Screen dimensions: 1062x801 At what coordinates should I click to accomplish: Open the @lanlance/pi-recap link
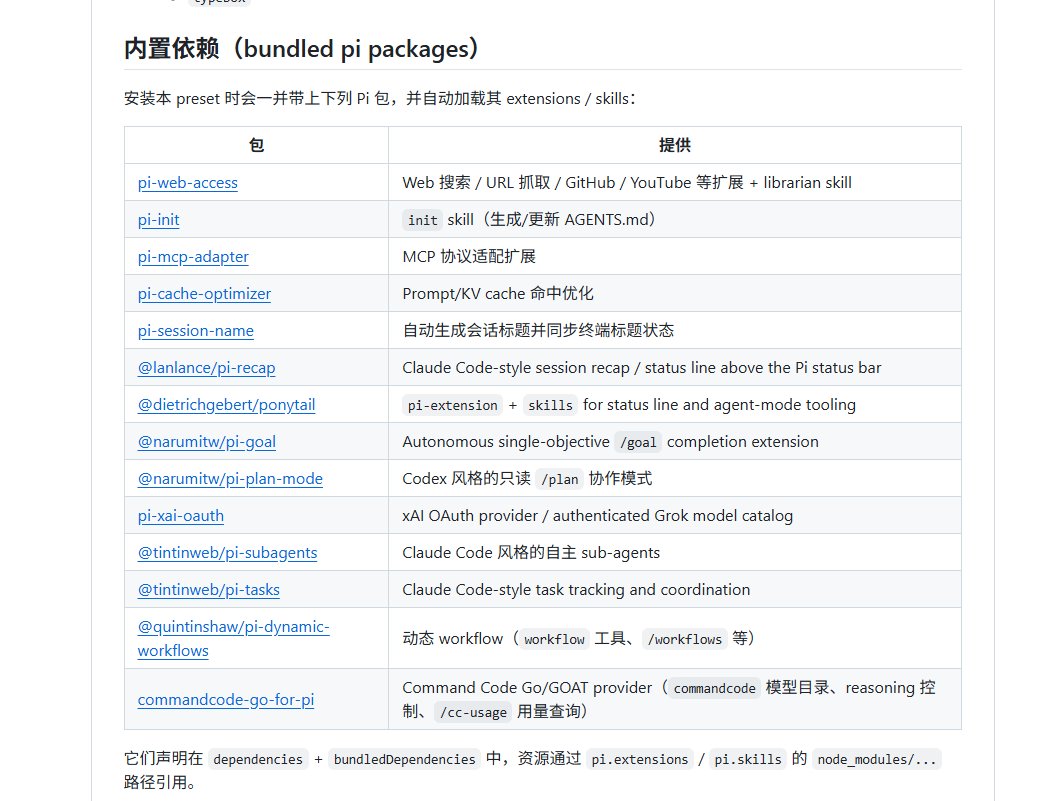(207, 368)
